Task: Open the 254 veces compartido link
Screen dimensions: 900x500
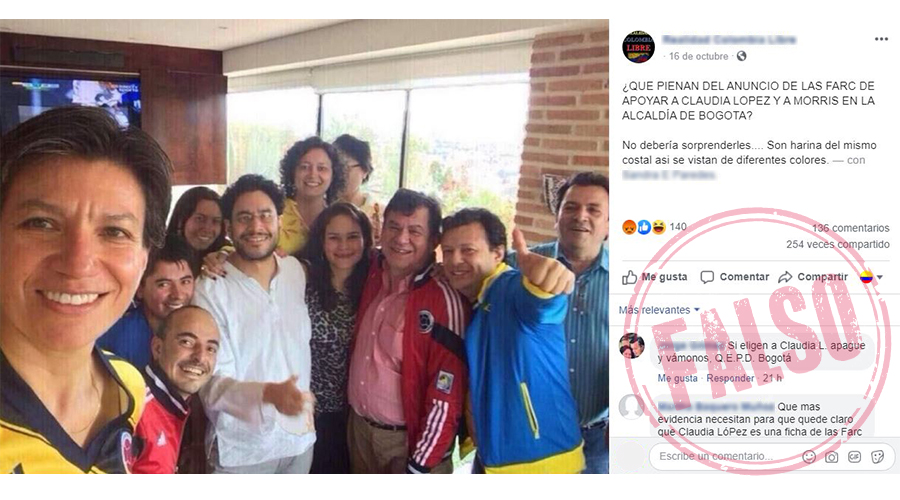Action: (838, 245)
